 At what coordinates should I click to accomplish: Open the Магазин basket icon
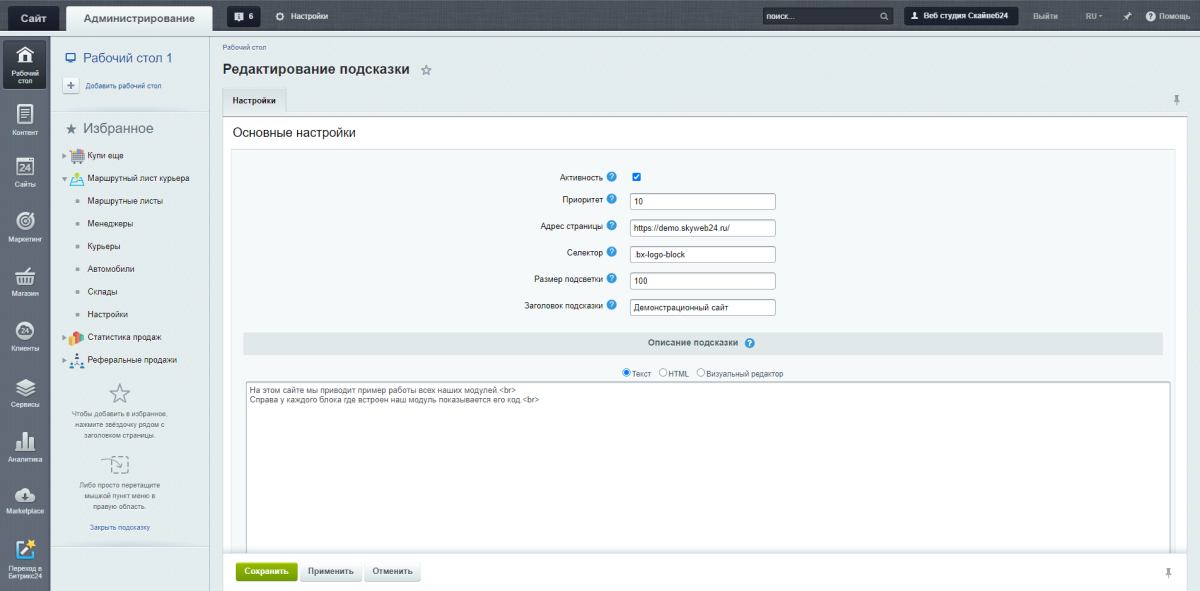coord(25,281)
